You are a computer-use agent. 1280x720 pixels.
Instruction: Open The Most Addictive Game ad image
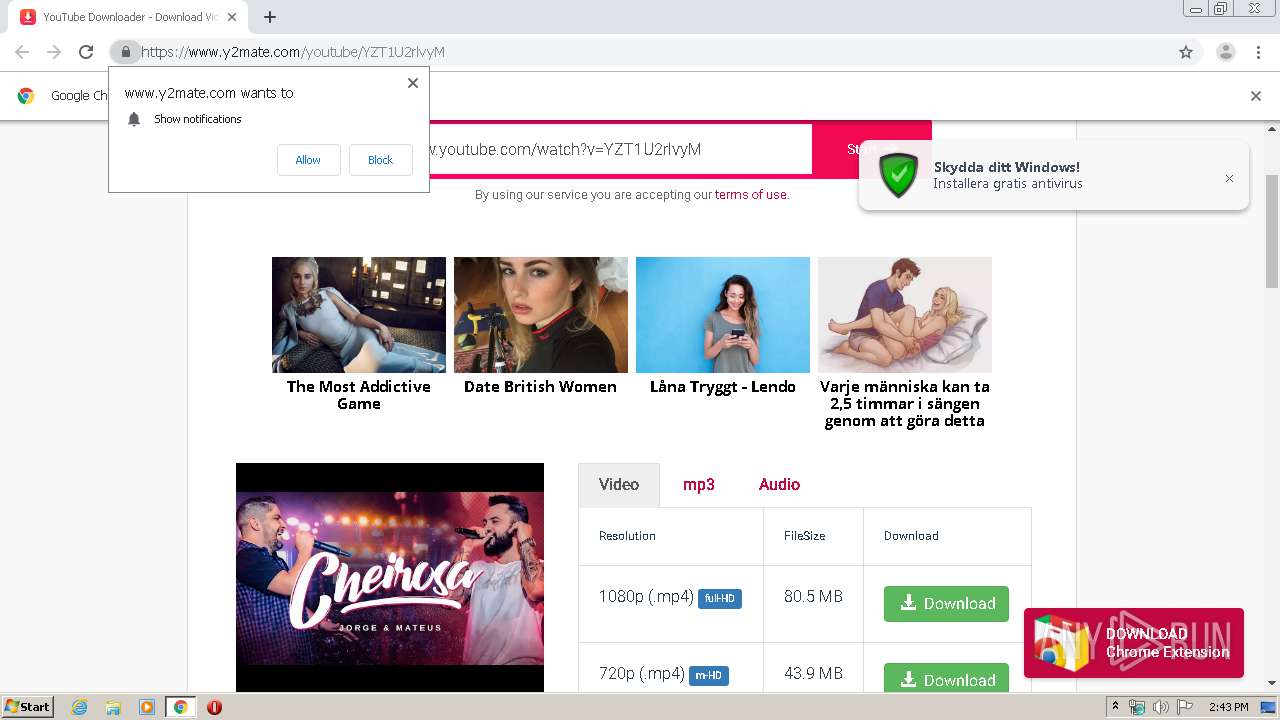click(x=359, y=315)
